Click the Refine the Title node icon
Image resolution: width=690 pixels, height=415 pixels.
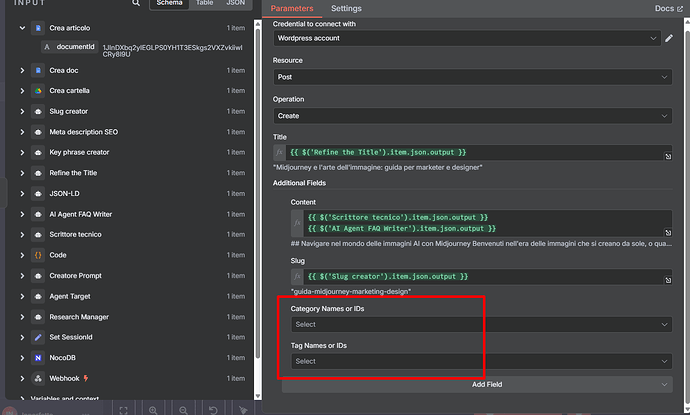[x=38, y=173]
